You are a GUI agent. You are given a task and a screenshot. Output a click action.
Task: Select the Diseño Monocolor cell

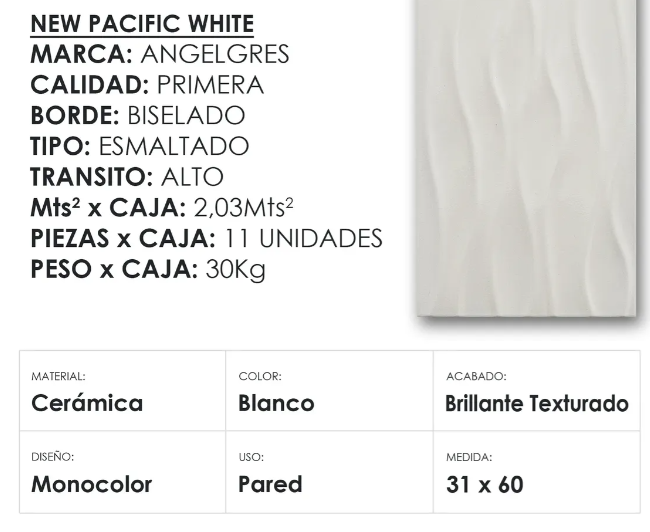pos(123,472)
